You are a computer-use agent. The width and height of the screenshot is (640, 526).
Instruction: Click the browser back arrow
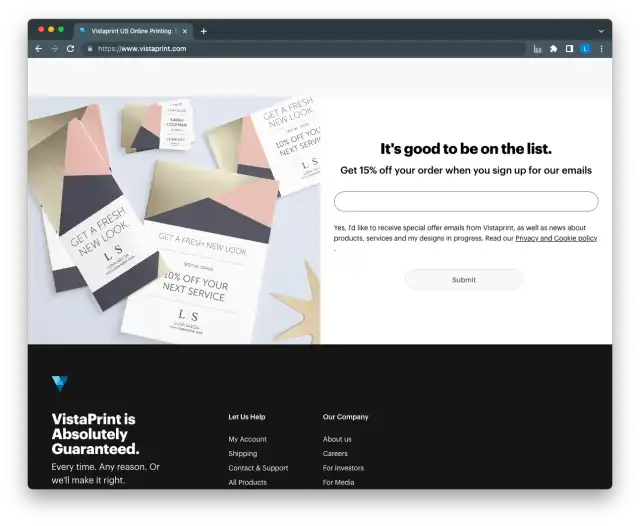pos(38,49)
